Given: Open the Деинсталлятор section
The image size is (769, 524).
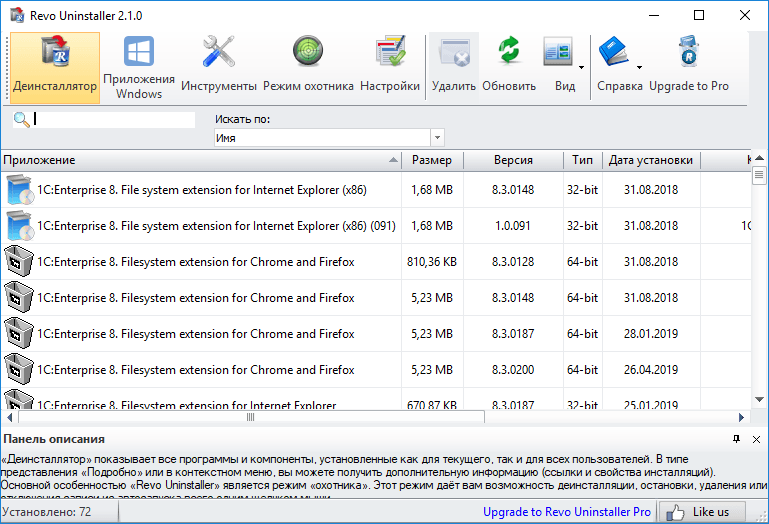Looking at the screenshot, I should tap(55, 68).
